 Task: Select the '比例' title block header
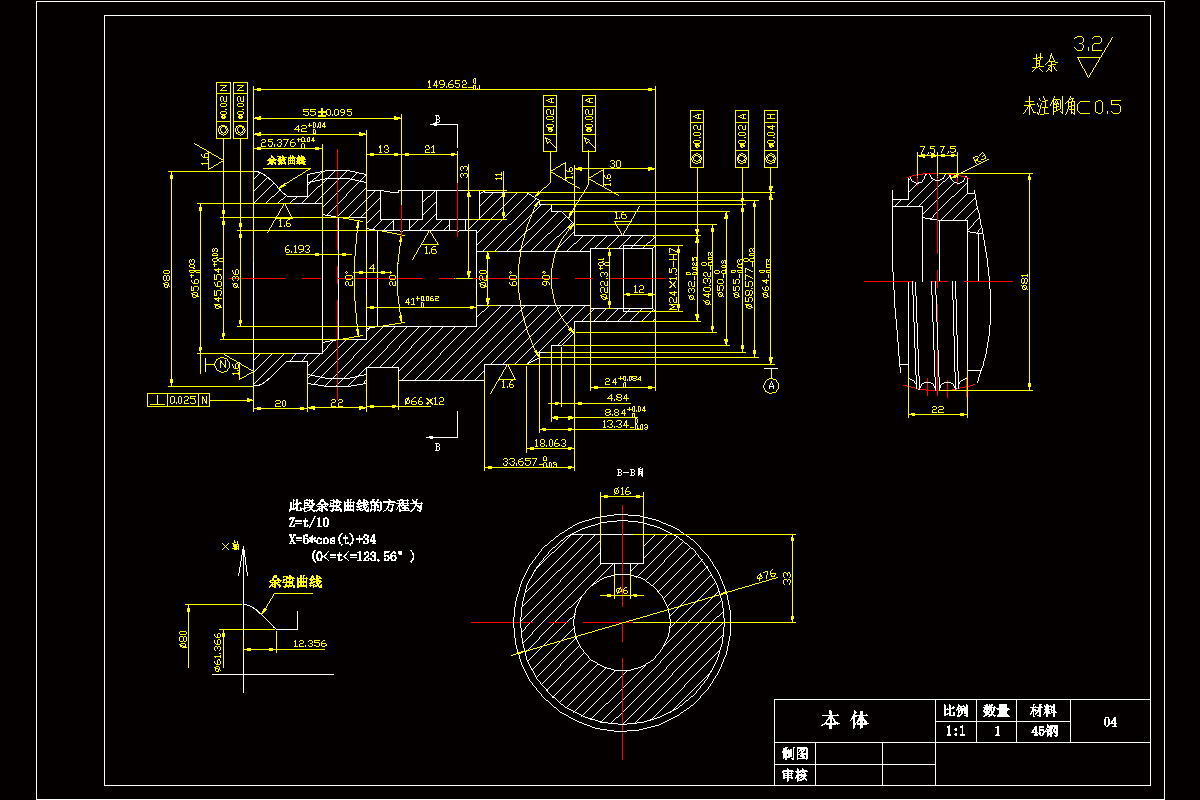(x=955, y=711)
